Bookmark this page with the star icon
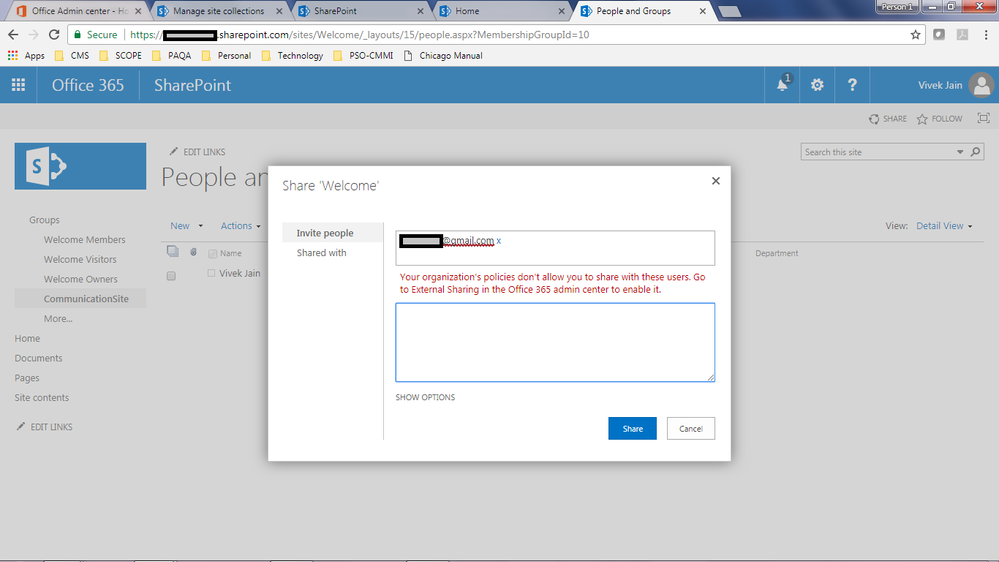999x562 pixels. [x=916, y=34]
